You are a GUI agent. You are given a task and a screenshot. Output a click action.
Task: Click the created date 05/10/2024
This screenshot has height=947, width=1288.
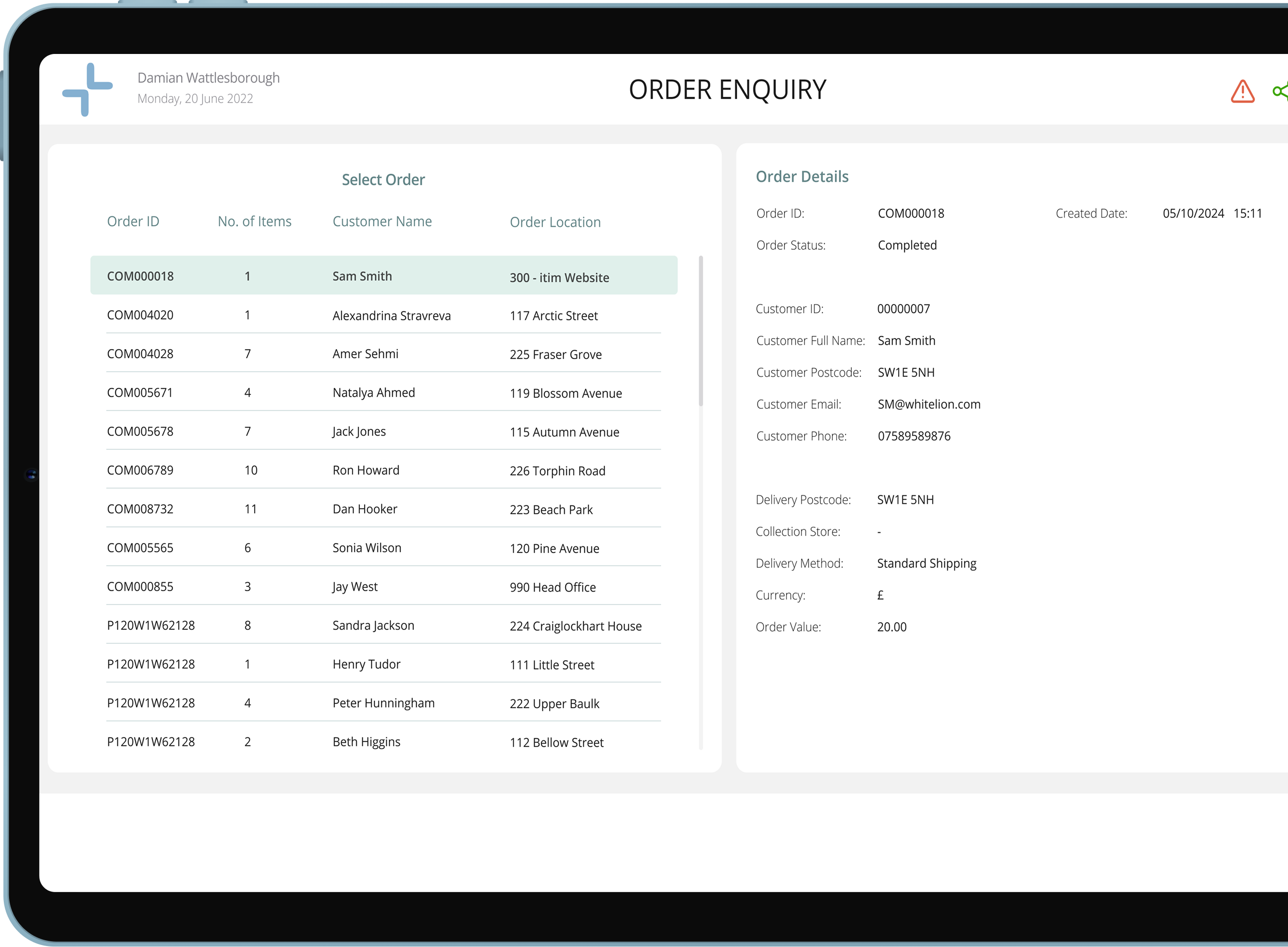pos(1193,213)
